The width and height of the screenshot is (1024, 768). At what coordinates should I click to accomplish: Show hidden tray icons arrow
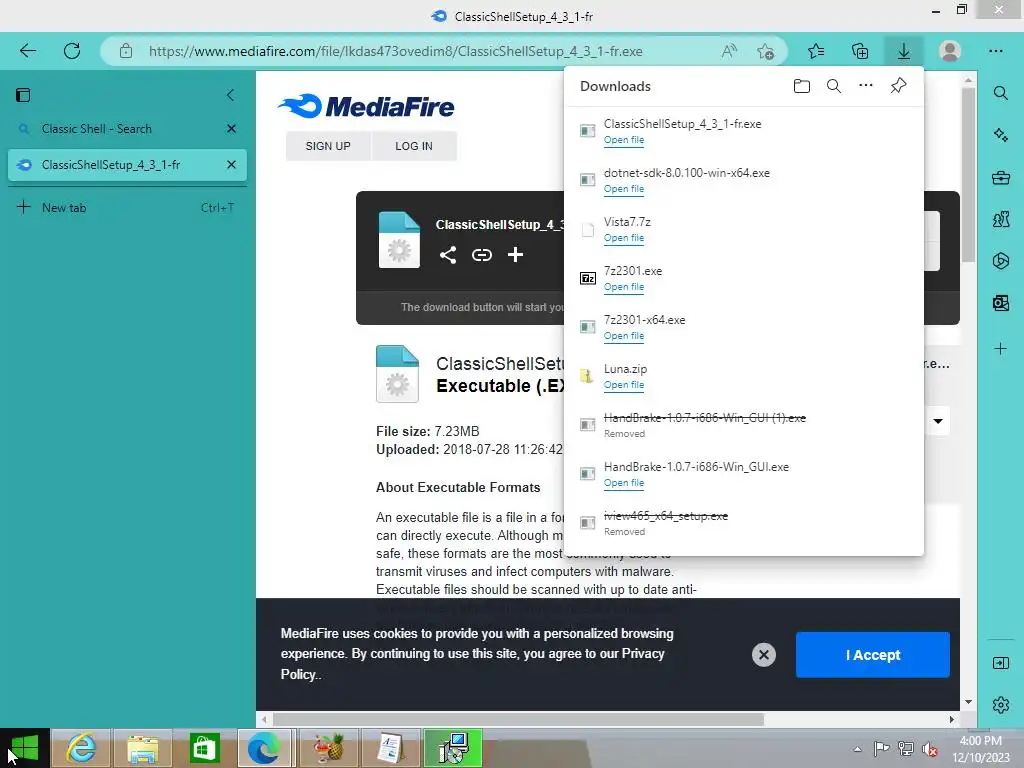point(857,749)
